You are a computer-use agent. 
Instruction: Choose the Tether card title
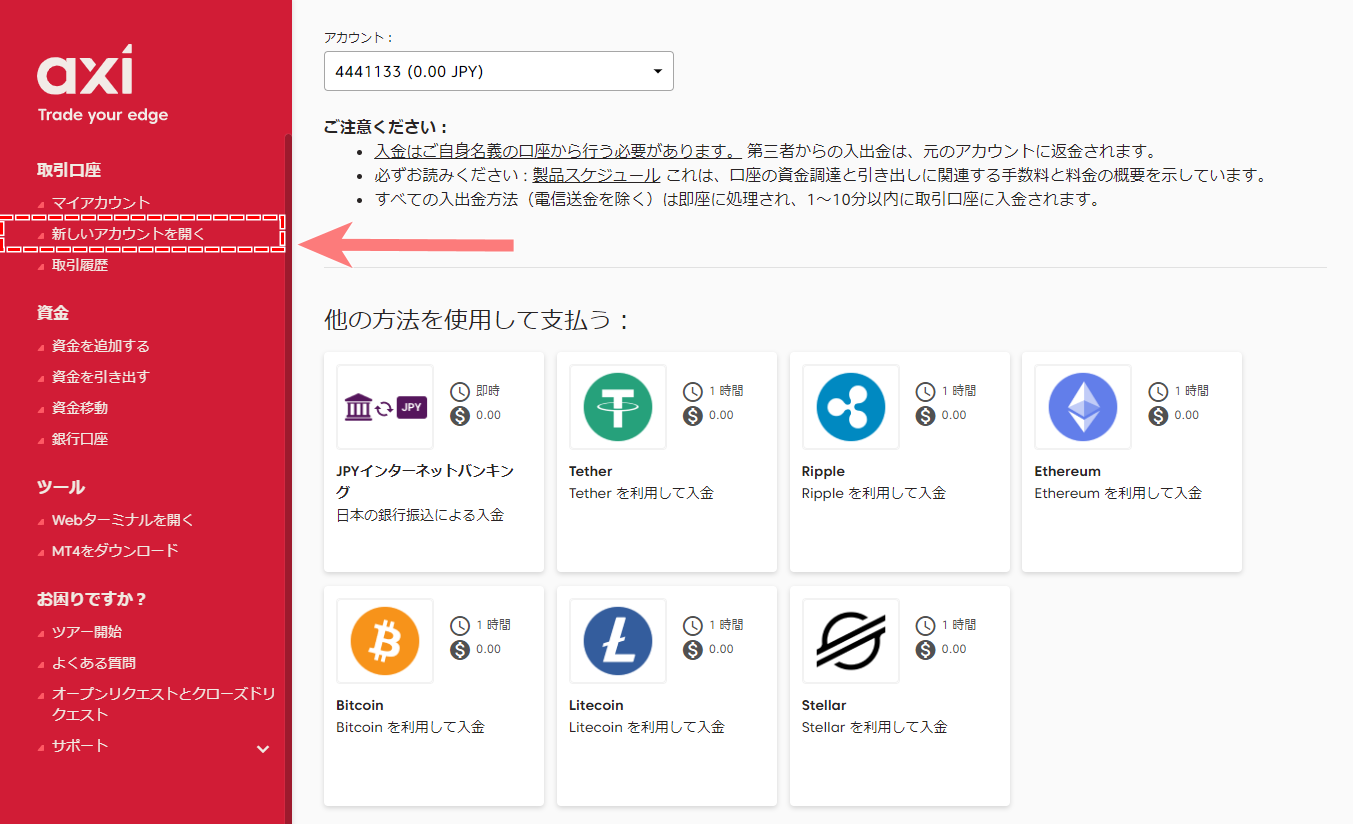[x=591, y=471]
